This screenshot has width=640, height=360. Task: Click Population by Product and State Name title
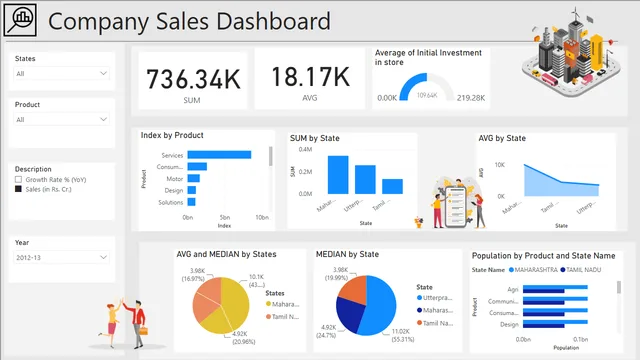tap(543, 256)
